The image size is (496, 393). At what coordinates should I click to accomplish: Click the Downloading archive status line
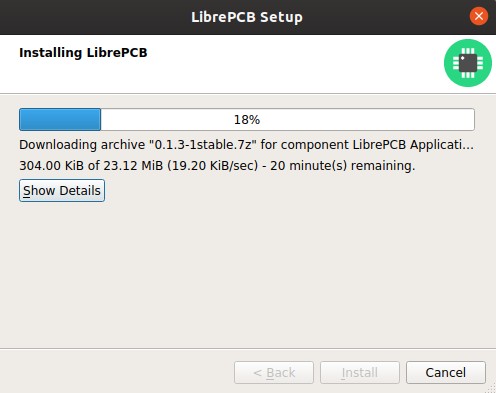pyautogui.click(x=246, y=145)
